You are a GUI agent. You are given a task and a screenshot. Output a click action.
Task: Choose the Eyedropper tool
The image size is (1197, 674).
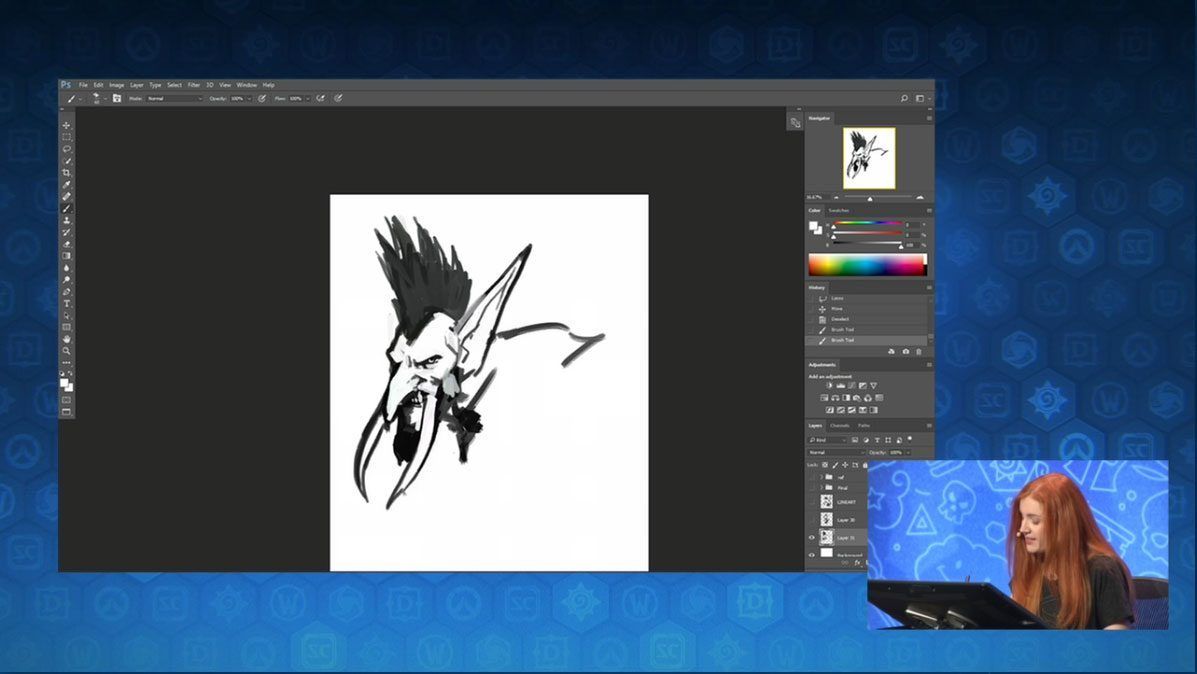point(67,185)
